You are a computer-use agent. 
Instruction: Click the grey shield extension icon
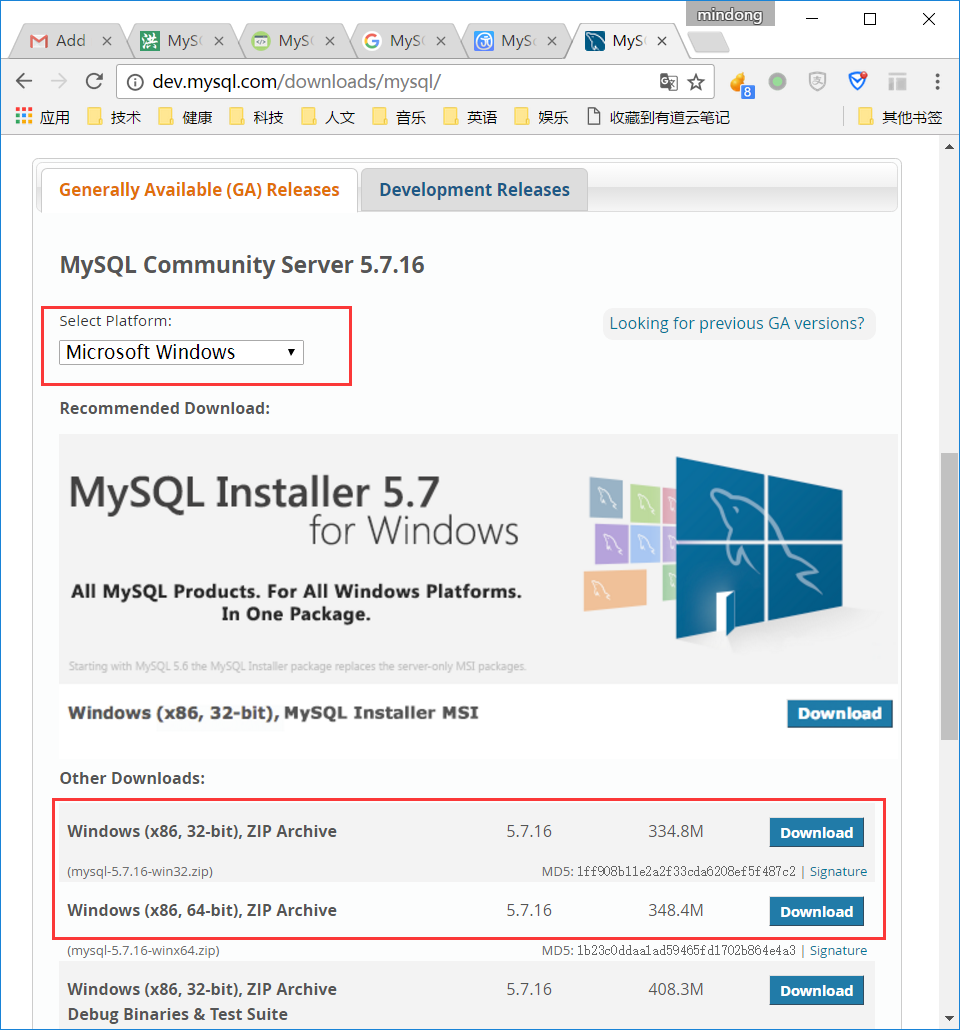click(x=817, y=81)
